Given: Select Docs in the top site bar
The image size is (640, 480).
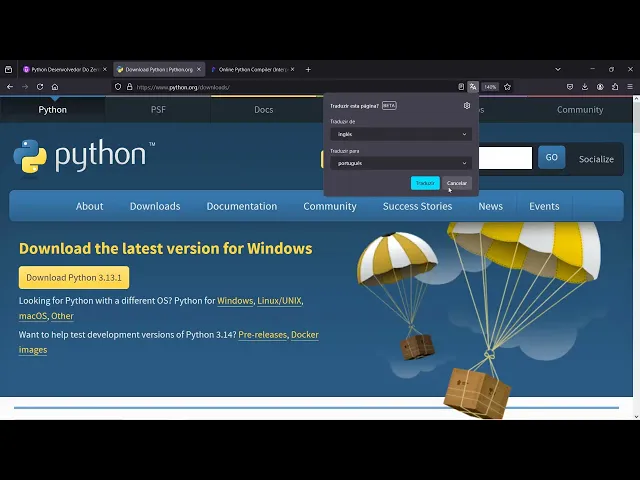Looking at the screenshot, I should tap(264, 109).
